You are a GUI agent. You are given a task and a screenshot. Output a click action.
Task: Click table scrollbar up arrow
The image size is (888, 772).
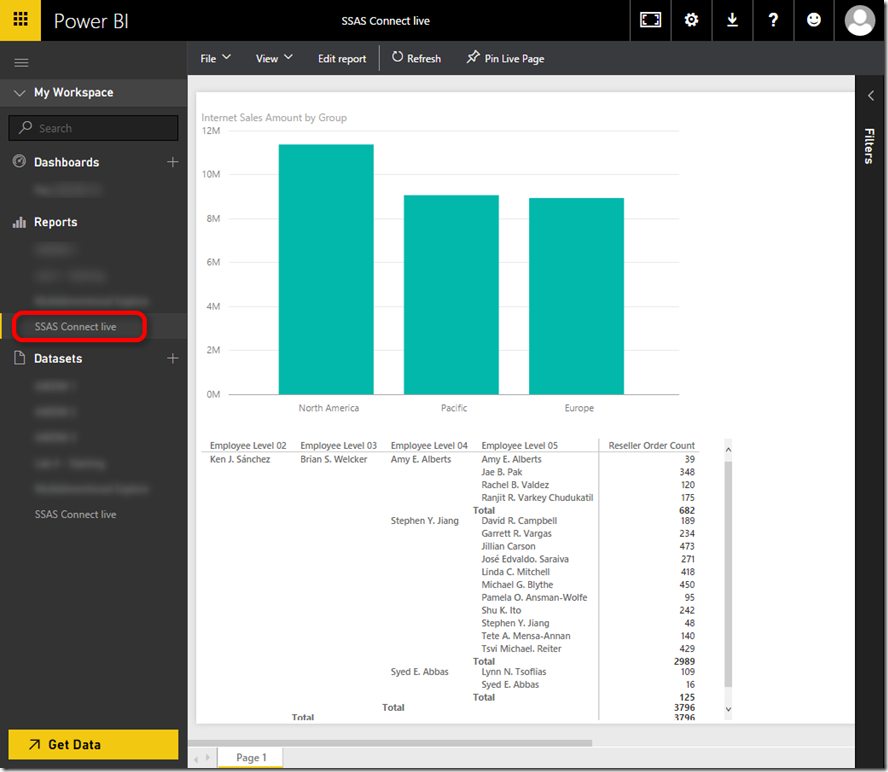coord(728,450)
